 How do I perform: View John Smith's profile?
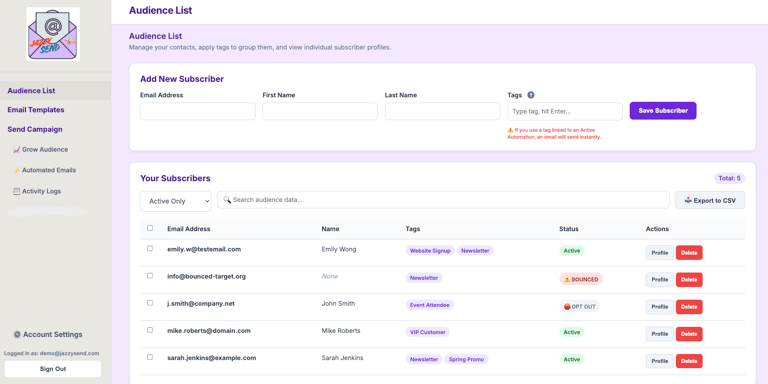660,307
